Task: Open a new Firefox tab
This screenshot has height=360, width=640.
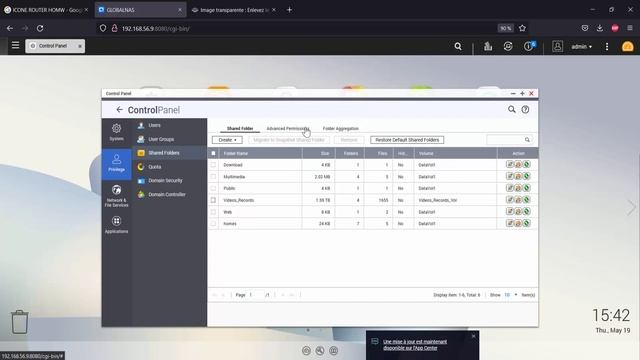Action: click(289, 10)
